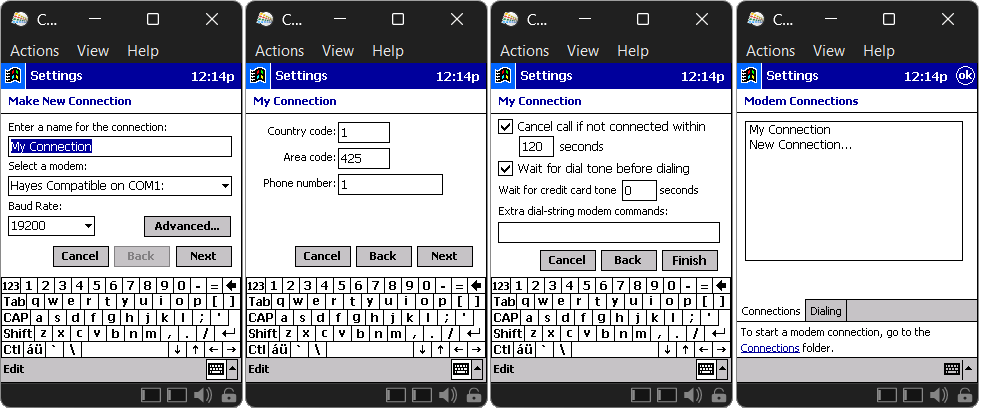This screenshot has height=411, width=981.
Task: Switch to the Dialing tab
Action: [825, 311]
